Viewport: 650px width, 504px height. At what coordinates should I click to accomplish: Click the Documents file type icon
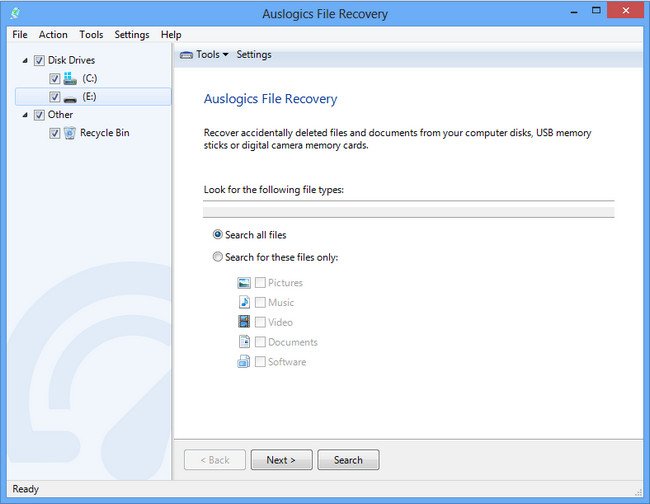(x=244, y=342)
